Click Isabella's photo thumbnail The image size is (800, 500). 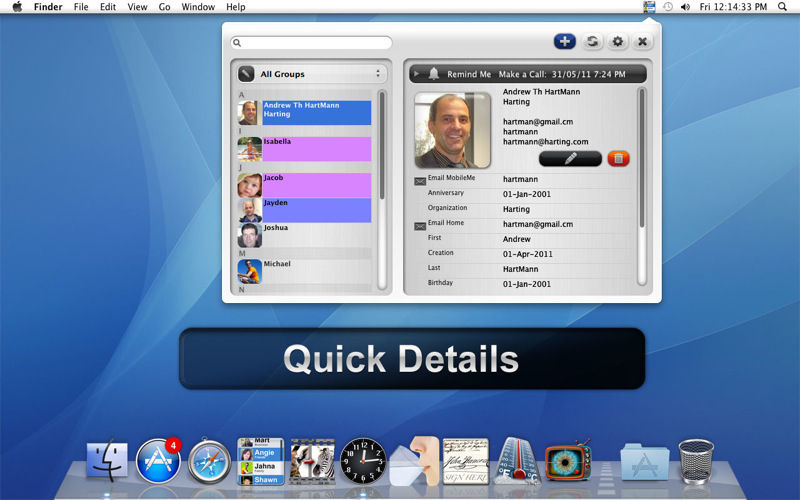click(x=249, y=149)
